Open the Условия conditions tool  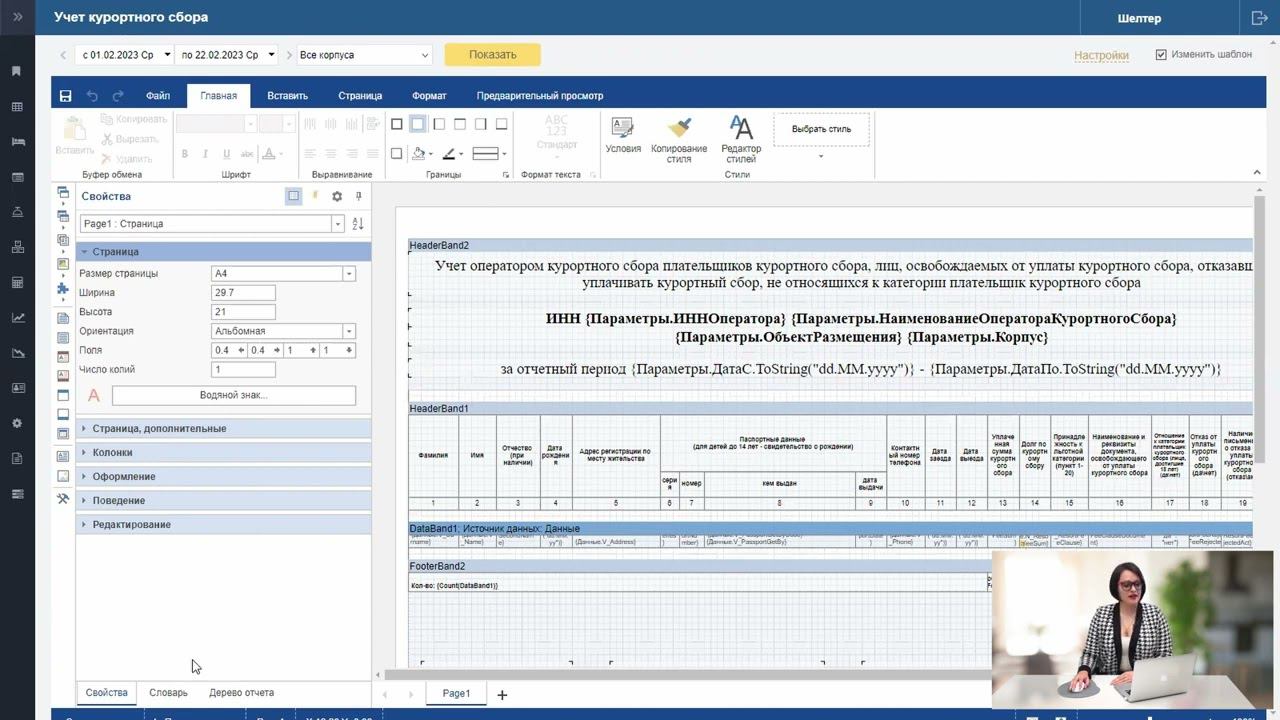(x=623, y=135)
